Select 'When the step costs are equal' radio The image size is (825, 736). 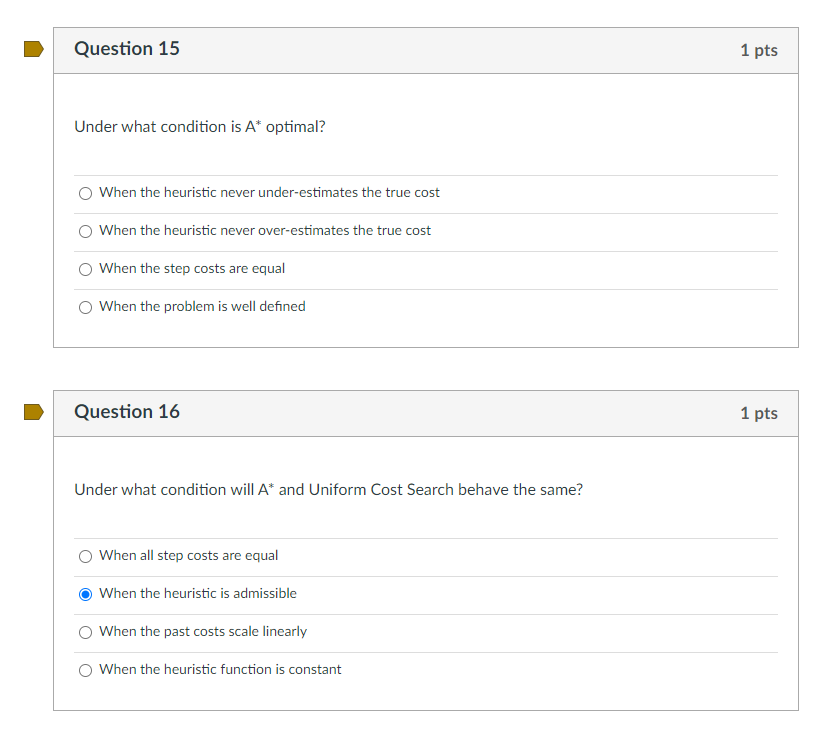[x=85, y=269]
